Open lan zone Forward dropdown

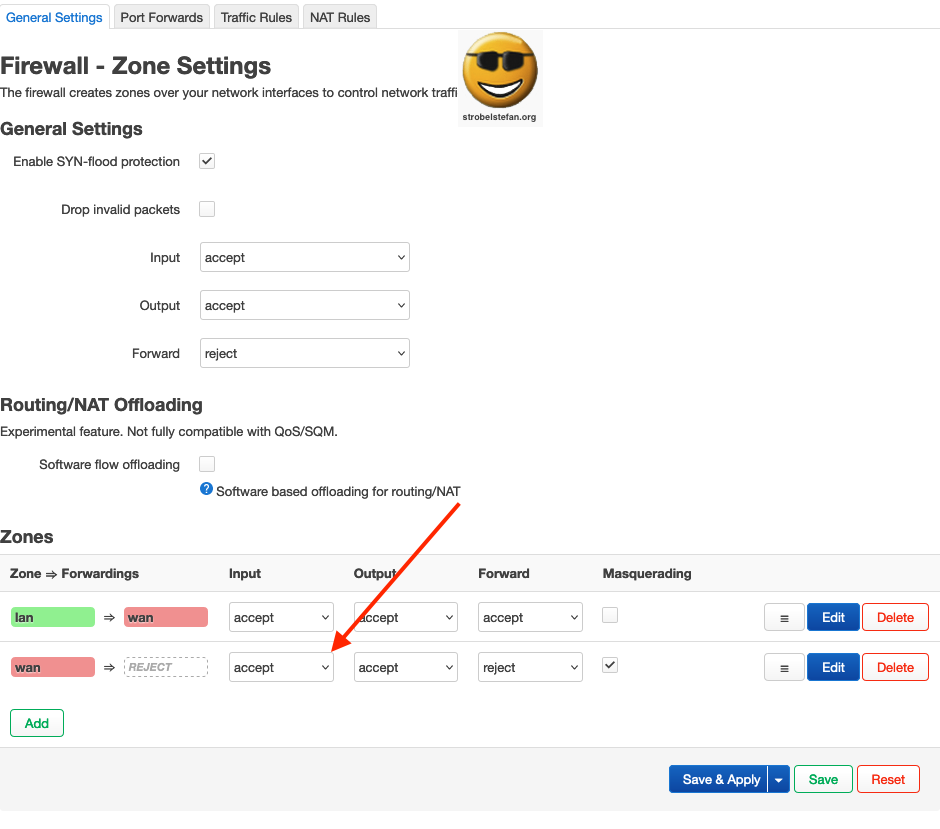point(530,618)
